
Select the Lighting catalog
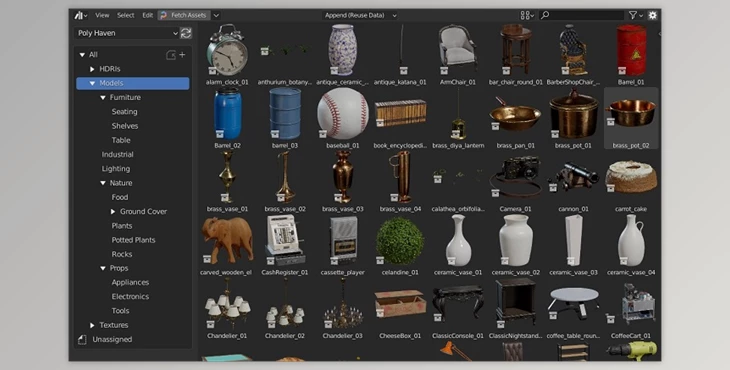click(116, 169)
